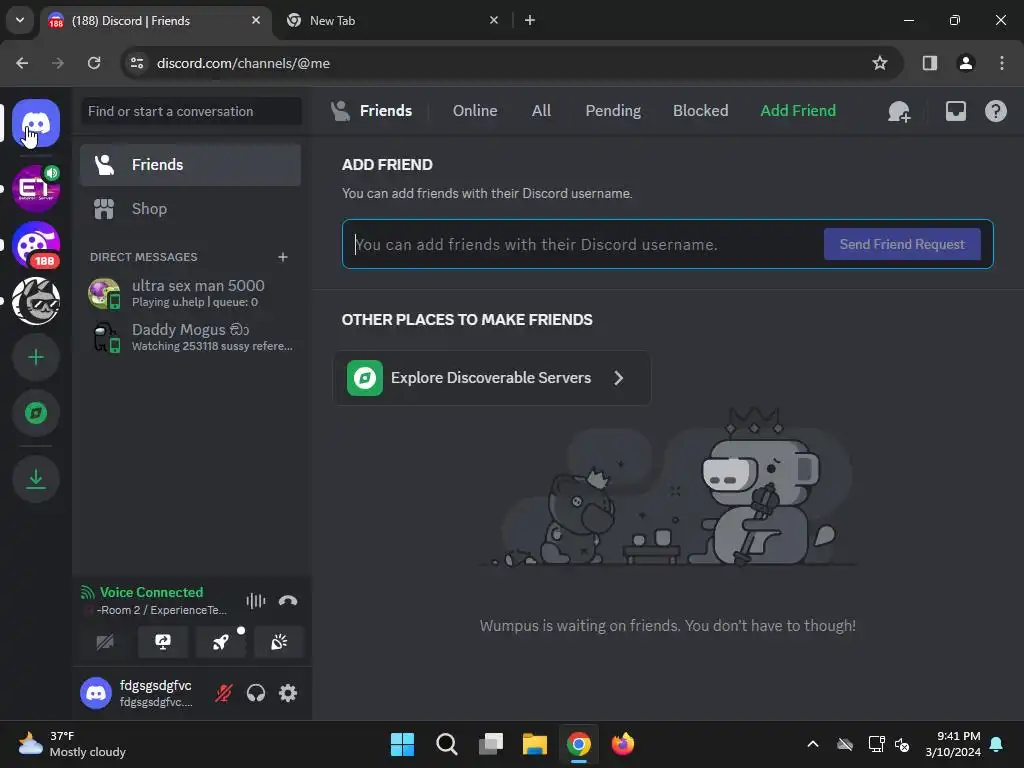Click Download Apps arrow icon
The width and height of the screenshot is (1024, 768).
[36, 479]
